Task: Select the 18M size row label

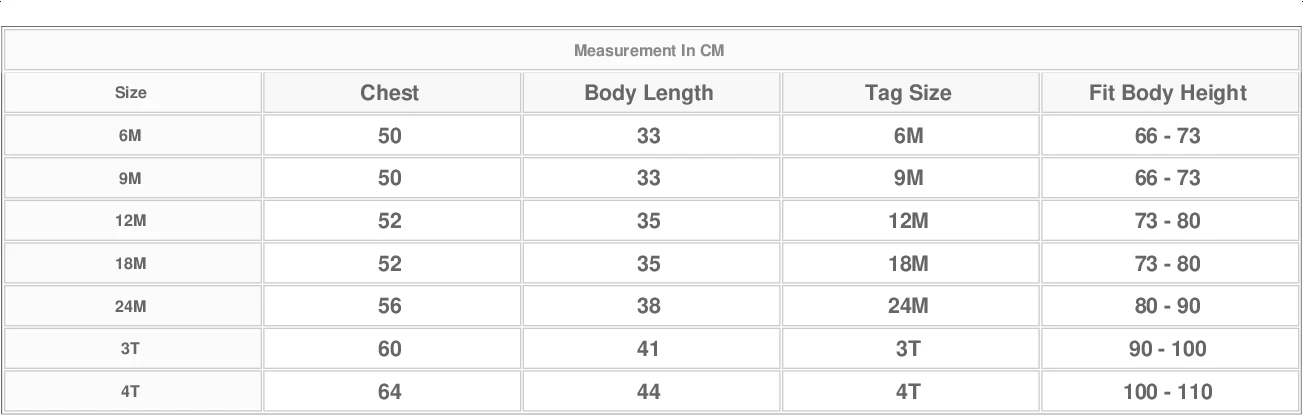Action: (131, 264)
